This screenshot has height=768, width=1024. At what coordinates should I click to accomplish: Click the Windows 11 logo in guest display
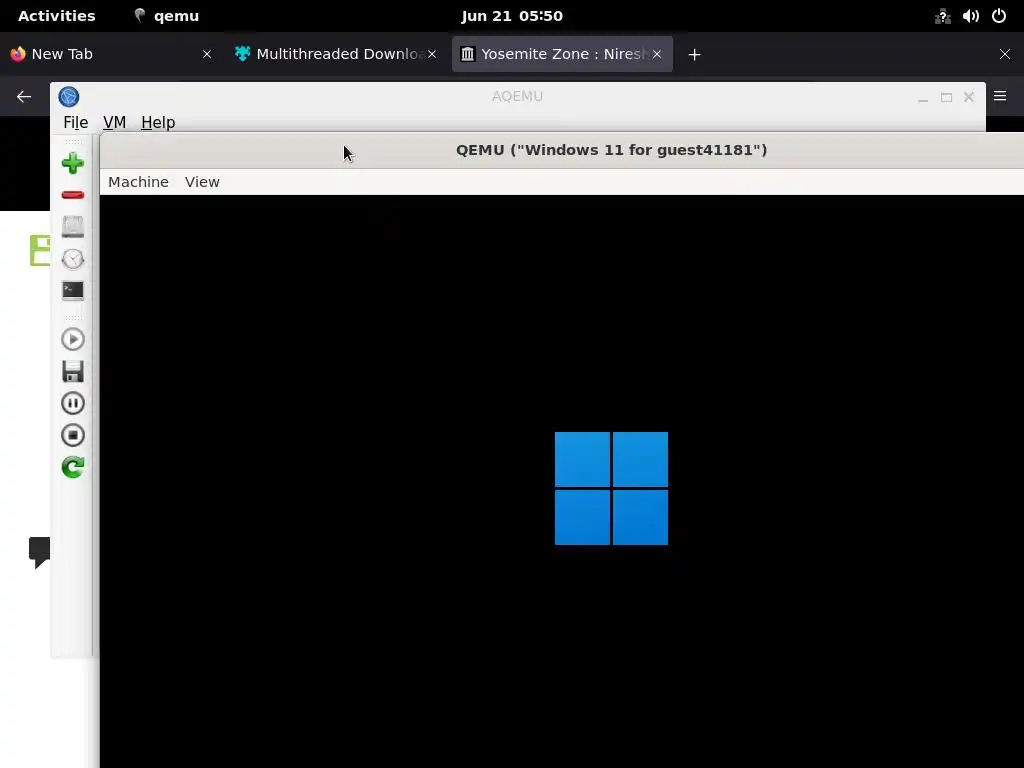click(x=611, y=488)
